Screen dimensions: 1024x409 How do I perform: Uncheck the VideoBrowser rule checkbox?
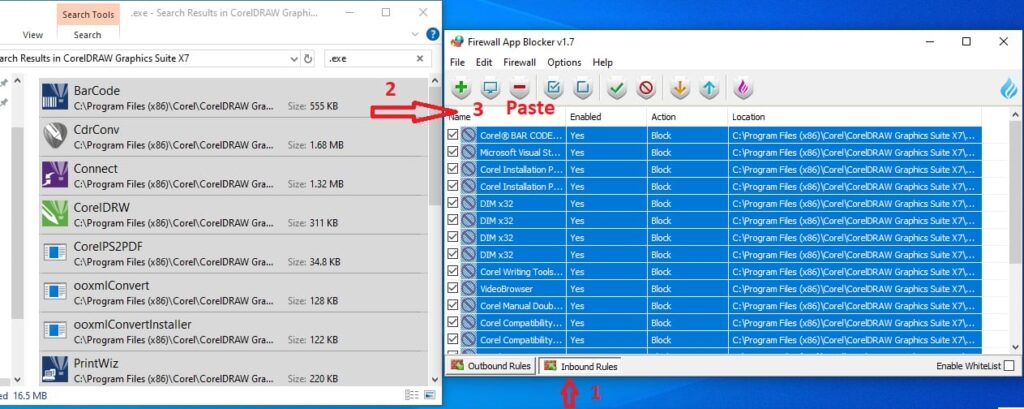click(453, 288)
